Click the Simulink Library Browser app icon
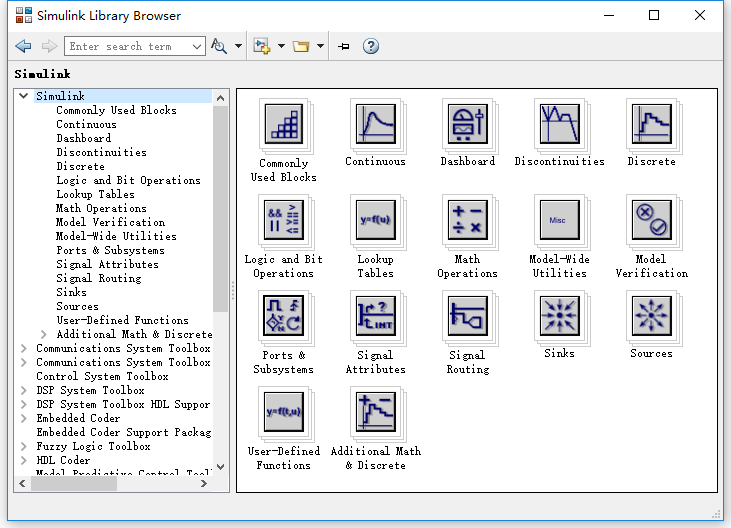This screenshot has height=528, width=731. pos(24,15)
